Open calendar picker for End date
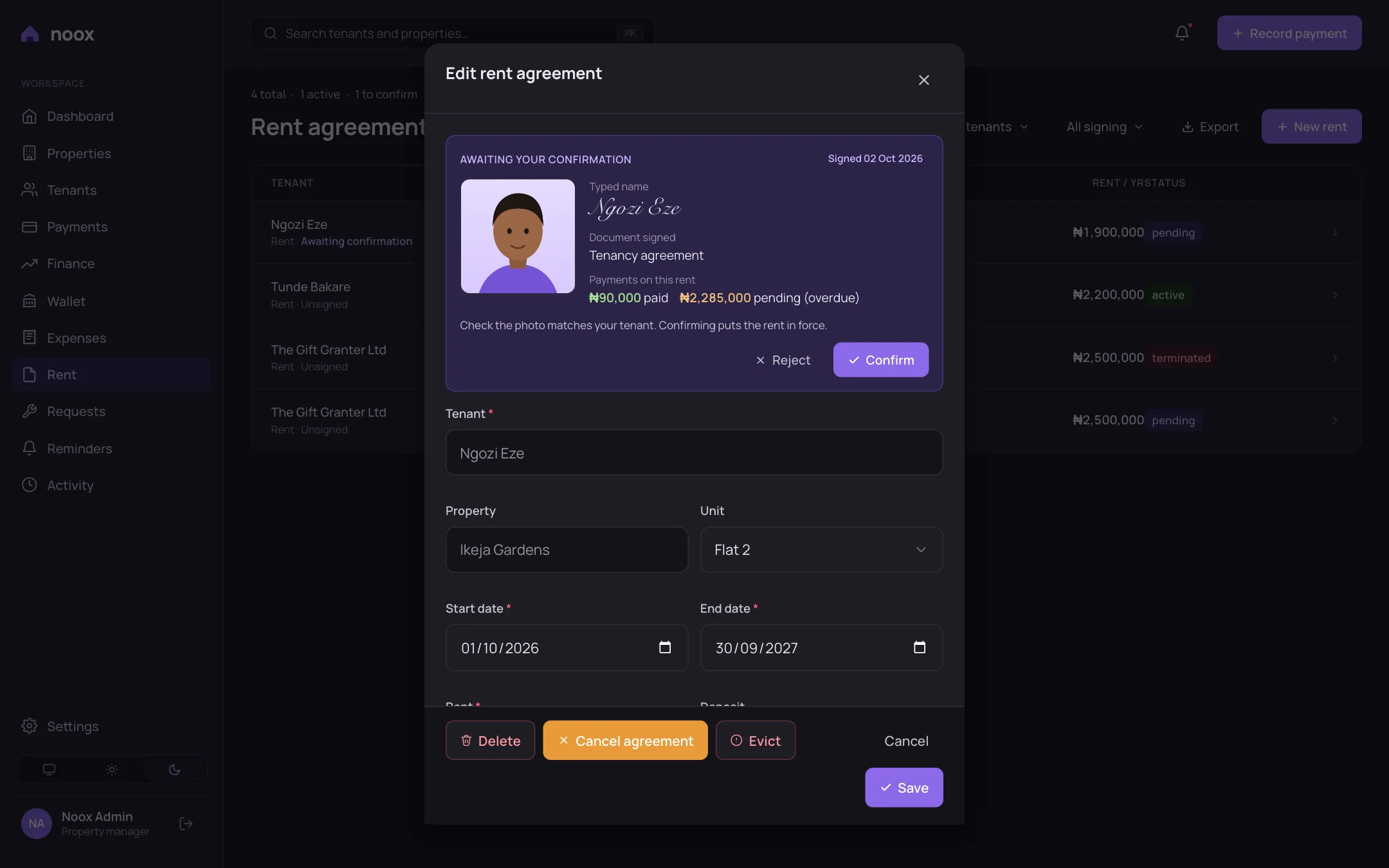Image resolution: width=1389 pixels, height=868 pixels. pyautogui.click(x=920, y=647)
